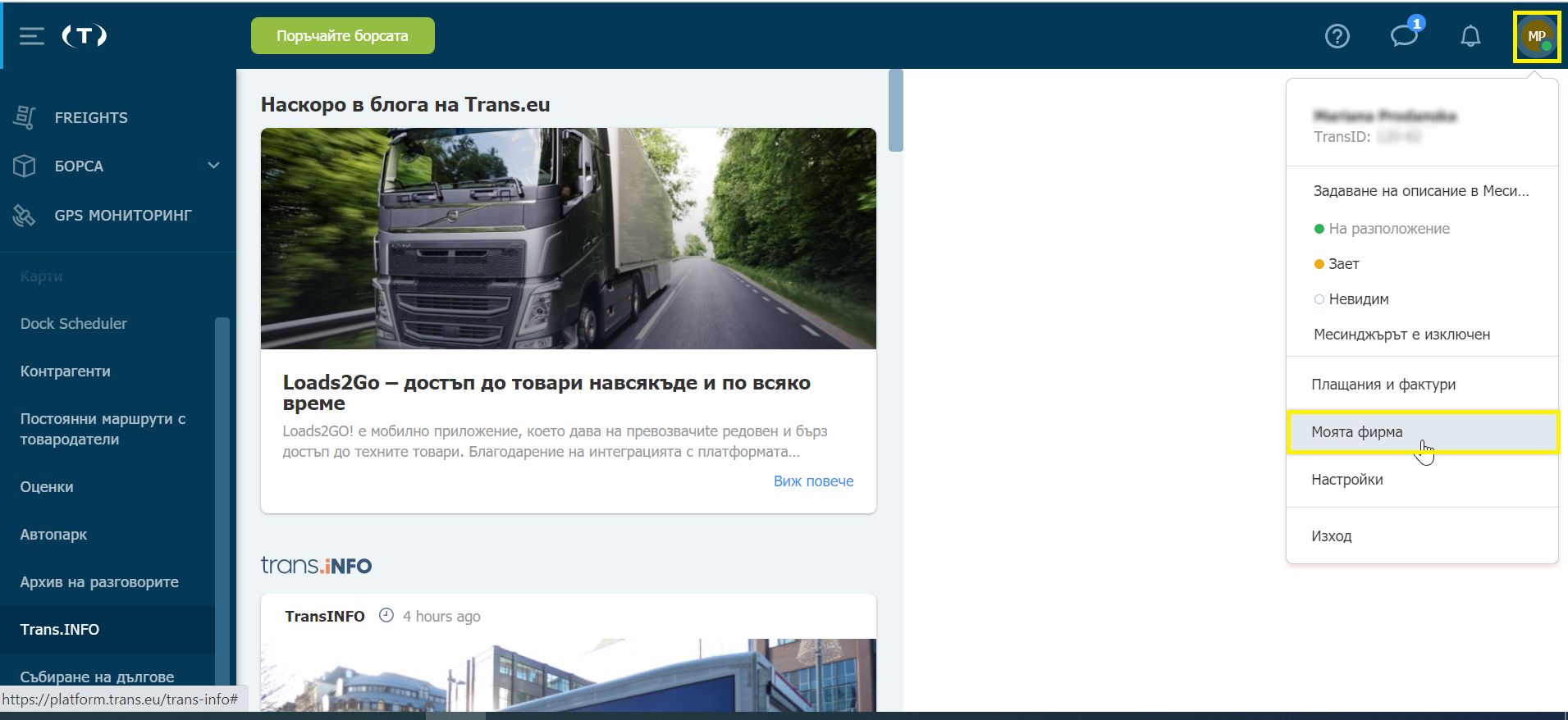Open the Loads2Go blog article title
The height and width of the screenshot is (720, 1568).
coord(546,393)
